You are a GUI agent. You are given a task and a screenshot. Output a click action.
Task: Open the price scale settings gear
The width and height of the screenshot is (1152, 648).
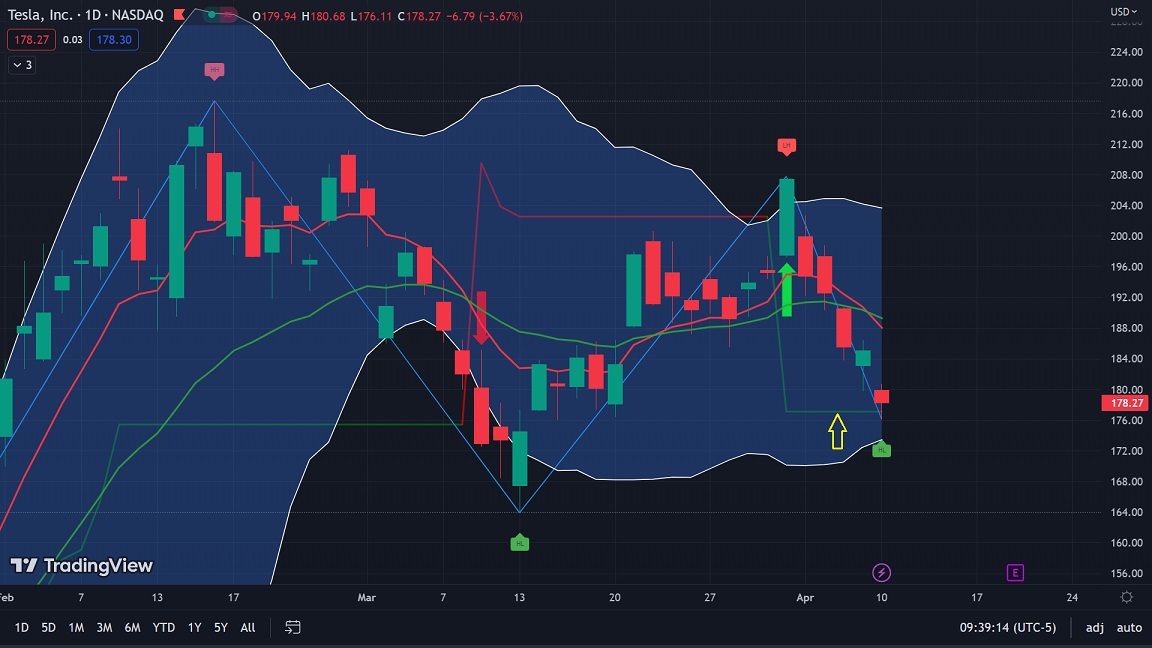(1126, 597)
